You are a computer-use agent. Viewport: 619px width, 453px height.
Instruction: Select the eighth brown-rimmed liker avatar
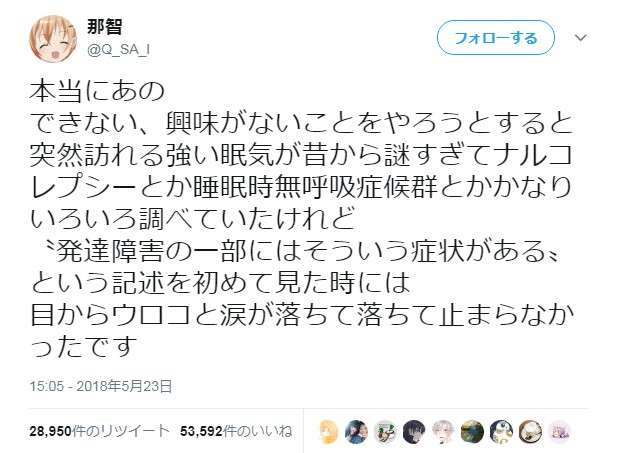pyautogui.click(x=530, y=431)
